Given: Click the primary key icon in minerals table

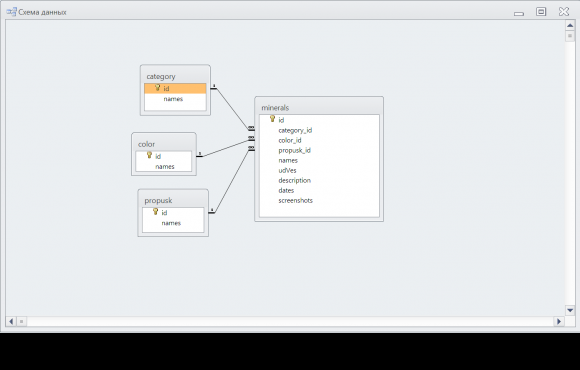Looking at the screenshot, I should pyautogui.click(x=273, y=119).
